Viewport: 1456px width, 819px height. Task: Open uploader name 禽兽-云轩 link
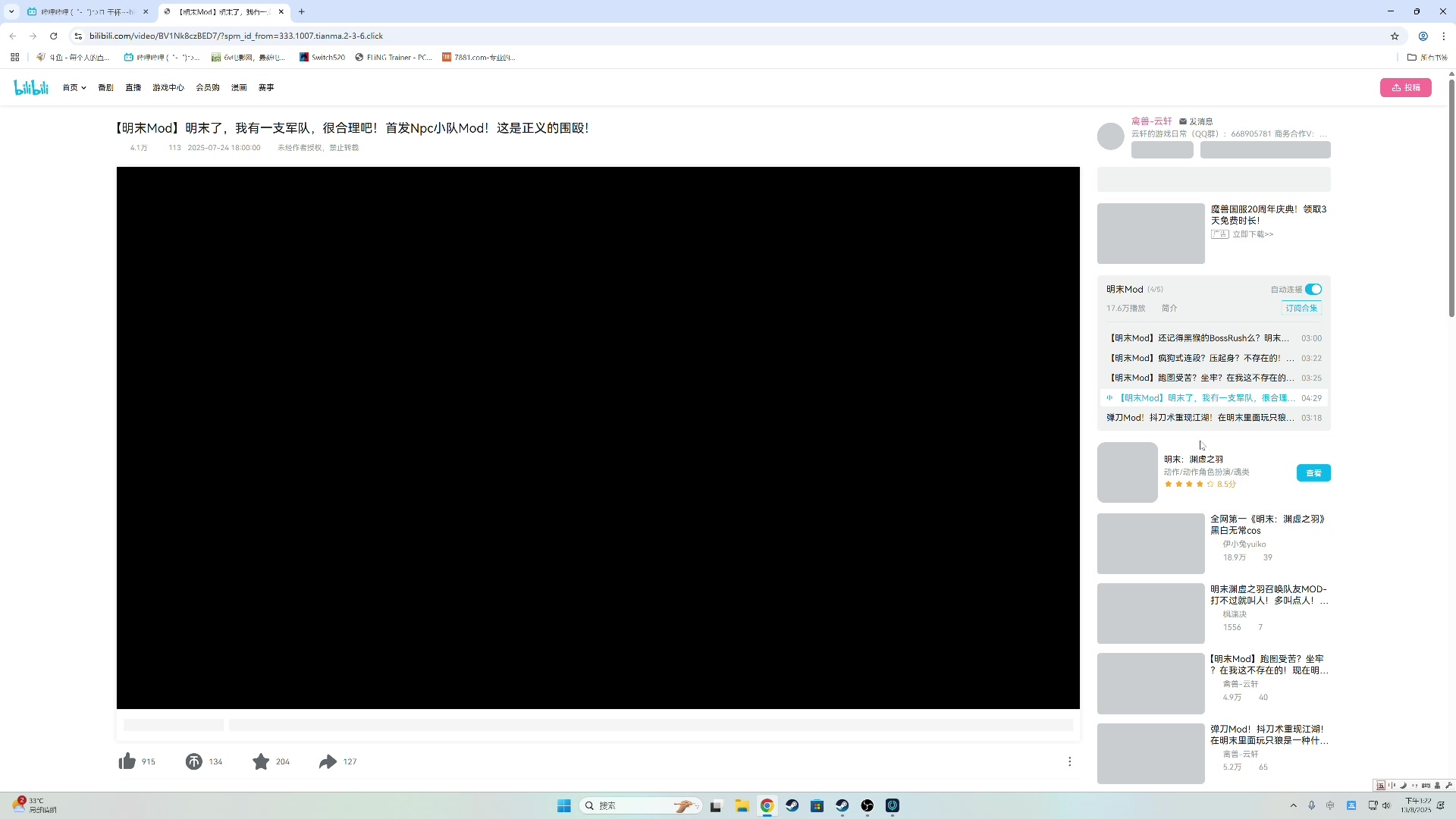tap(1151, 121)
